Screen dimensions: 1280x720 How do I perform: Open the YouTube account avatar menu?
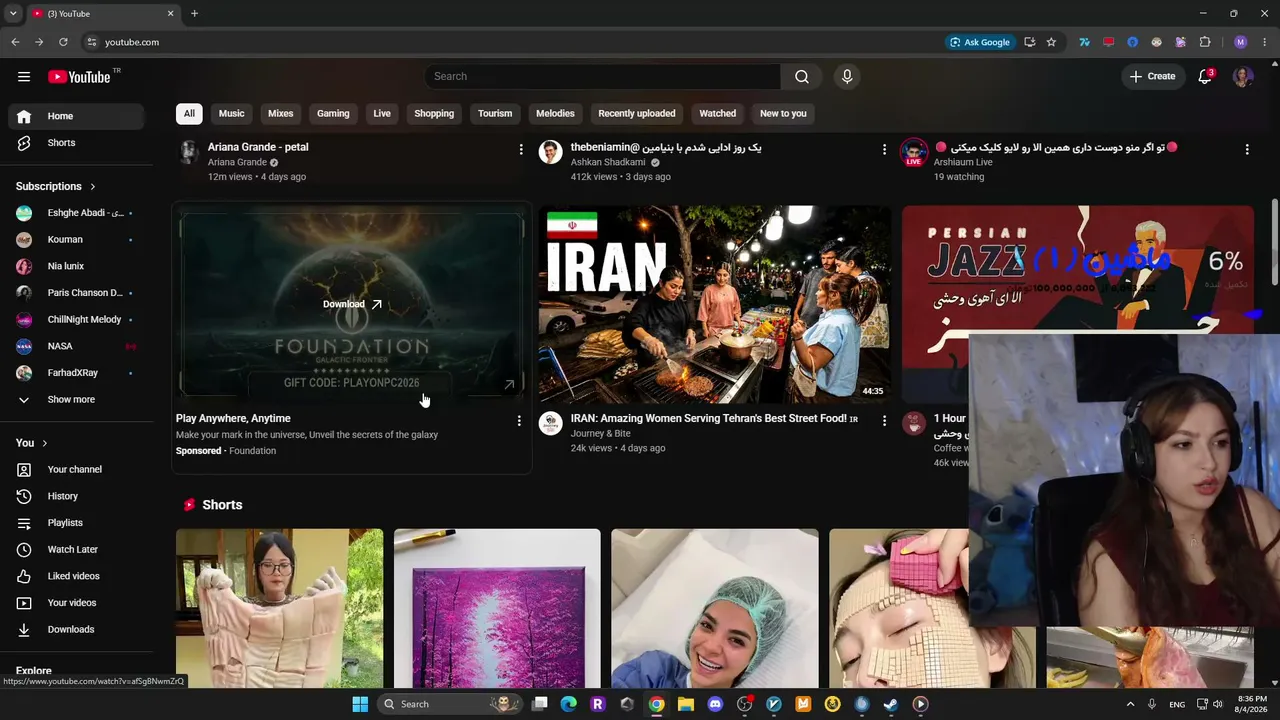coord(1243,77)
